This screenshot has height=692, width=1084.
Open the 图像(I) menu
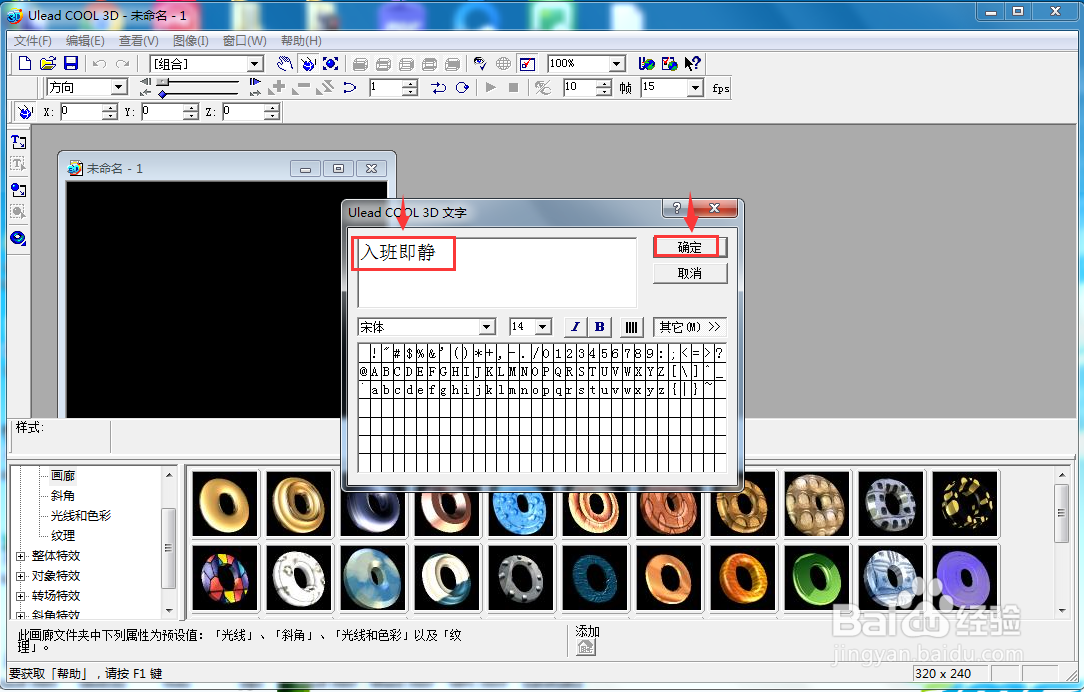click(x=191, y=41)
